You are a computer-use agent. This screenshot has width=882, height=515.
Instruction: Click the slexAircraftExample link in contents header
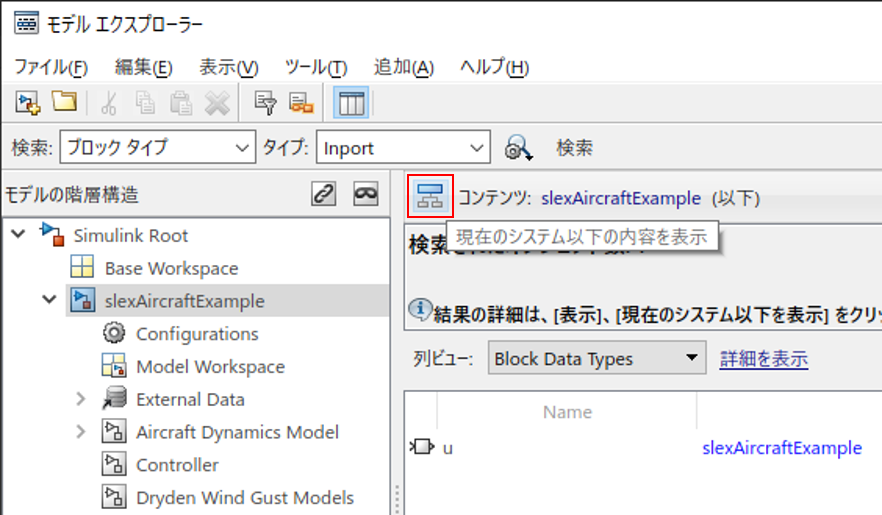[621, 198]
